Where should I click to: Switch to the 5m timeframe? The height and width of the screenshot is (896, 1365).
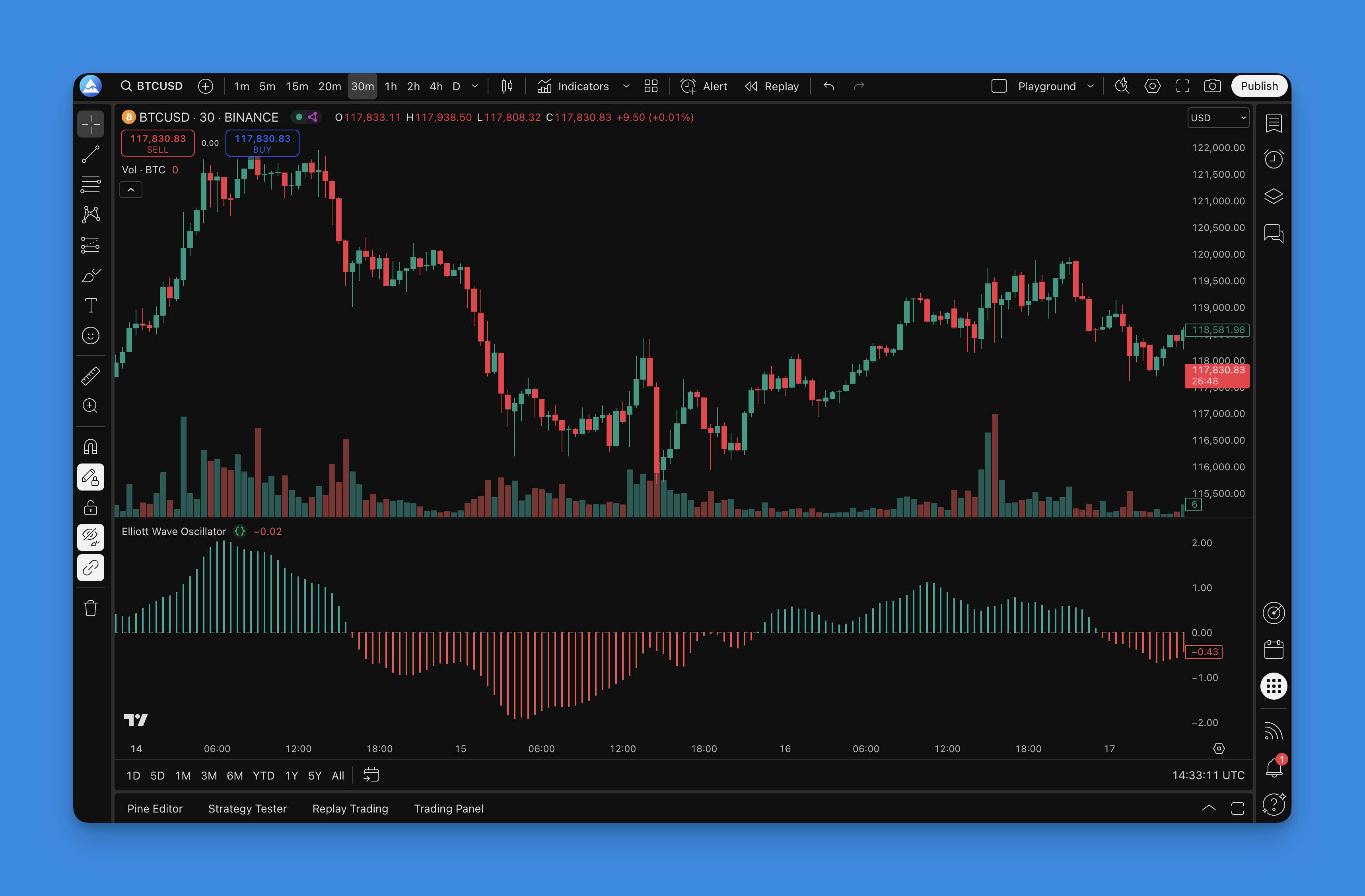tap(267, 86)
